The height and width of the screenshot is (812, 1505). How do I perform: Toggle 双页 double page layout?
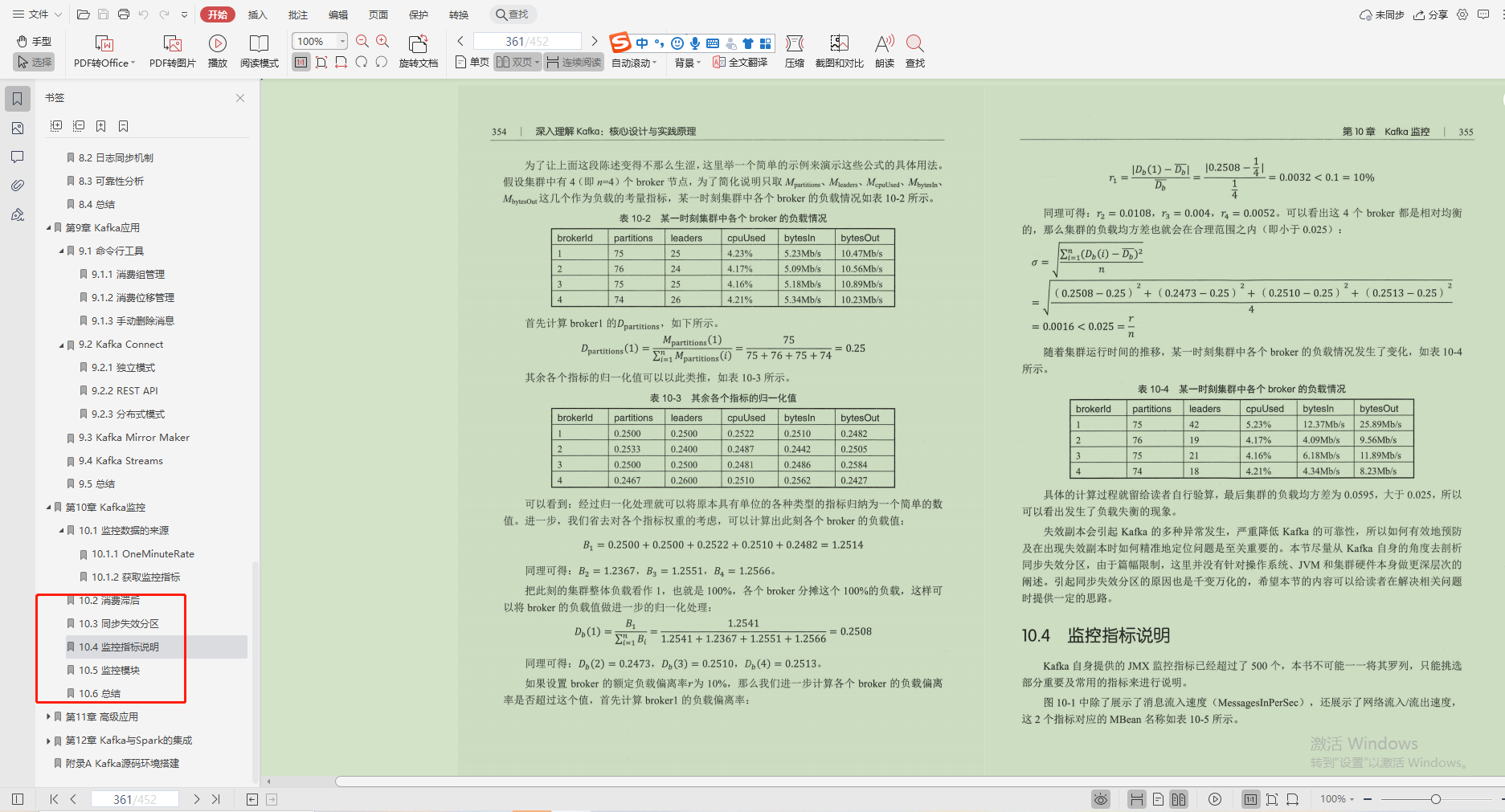517,62
